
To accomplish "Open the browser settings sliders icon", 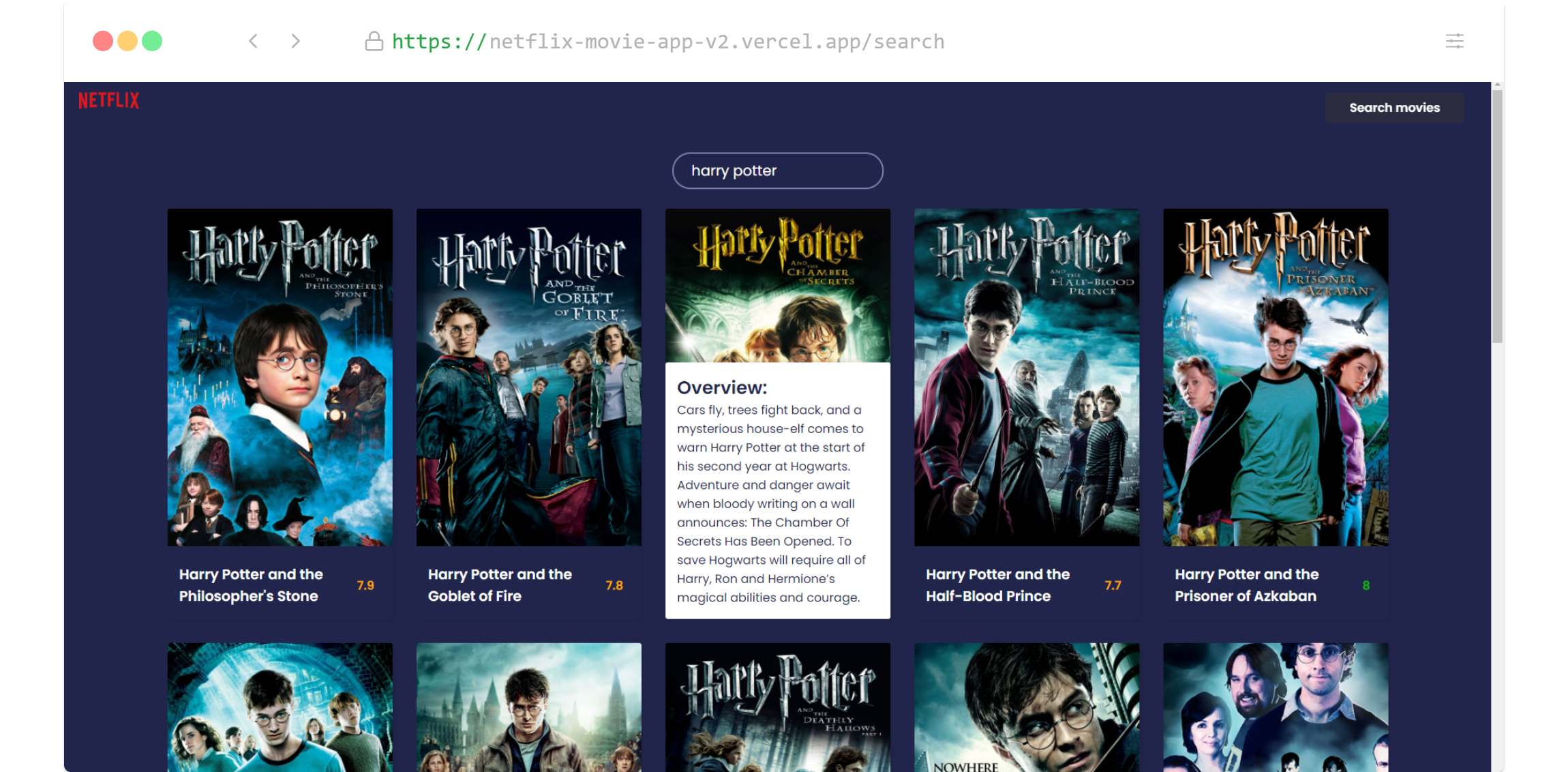I will [1454, 42].
